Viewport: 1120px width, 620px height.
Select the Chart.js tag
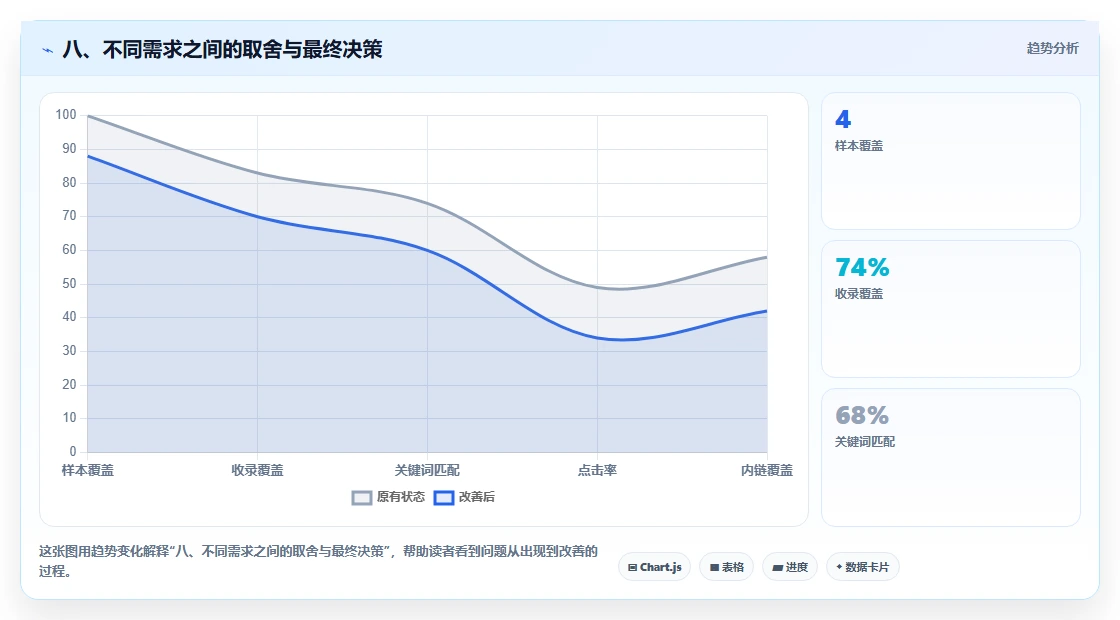(654, 567)
